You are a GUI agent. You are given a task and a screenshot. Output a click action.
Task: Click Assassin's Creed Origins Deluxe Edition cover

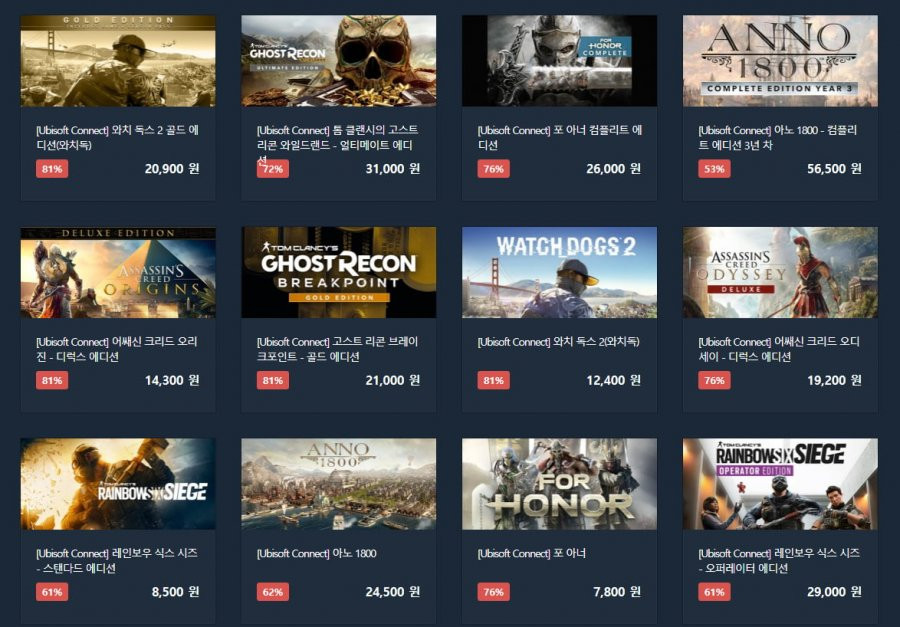tap(118, 273)
